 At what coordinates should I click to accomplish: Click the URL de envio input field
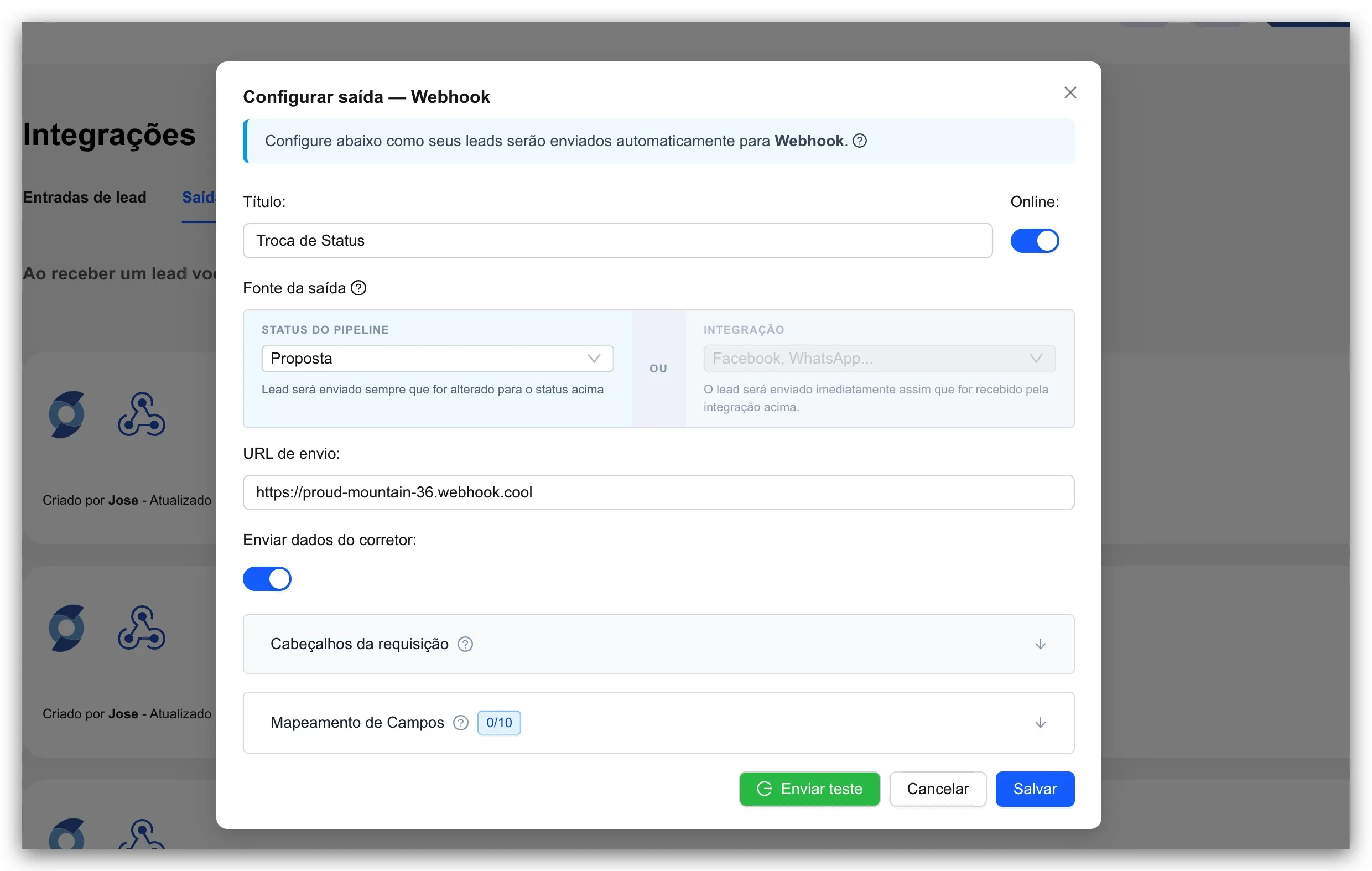[658, 492]
